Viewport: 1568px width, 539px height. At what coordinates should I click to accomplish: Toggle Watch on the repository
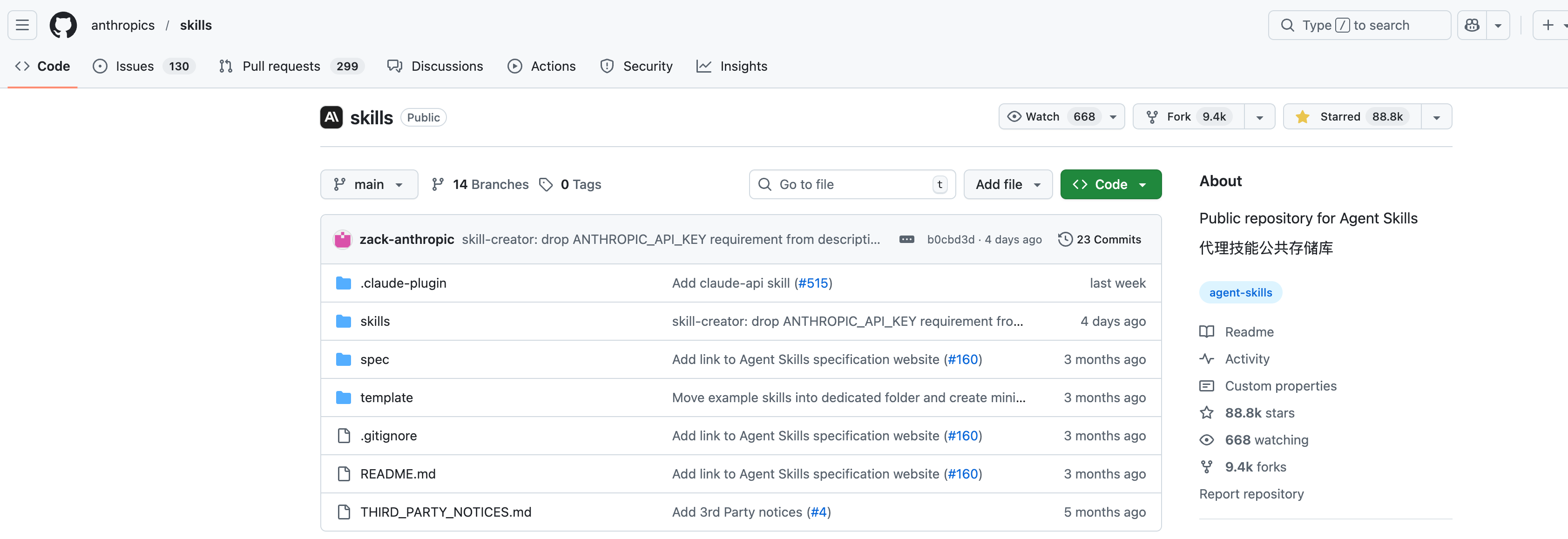click(1042, 116)
